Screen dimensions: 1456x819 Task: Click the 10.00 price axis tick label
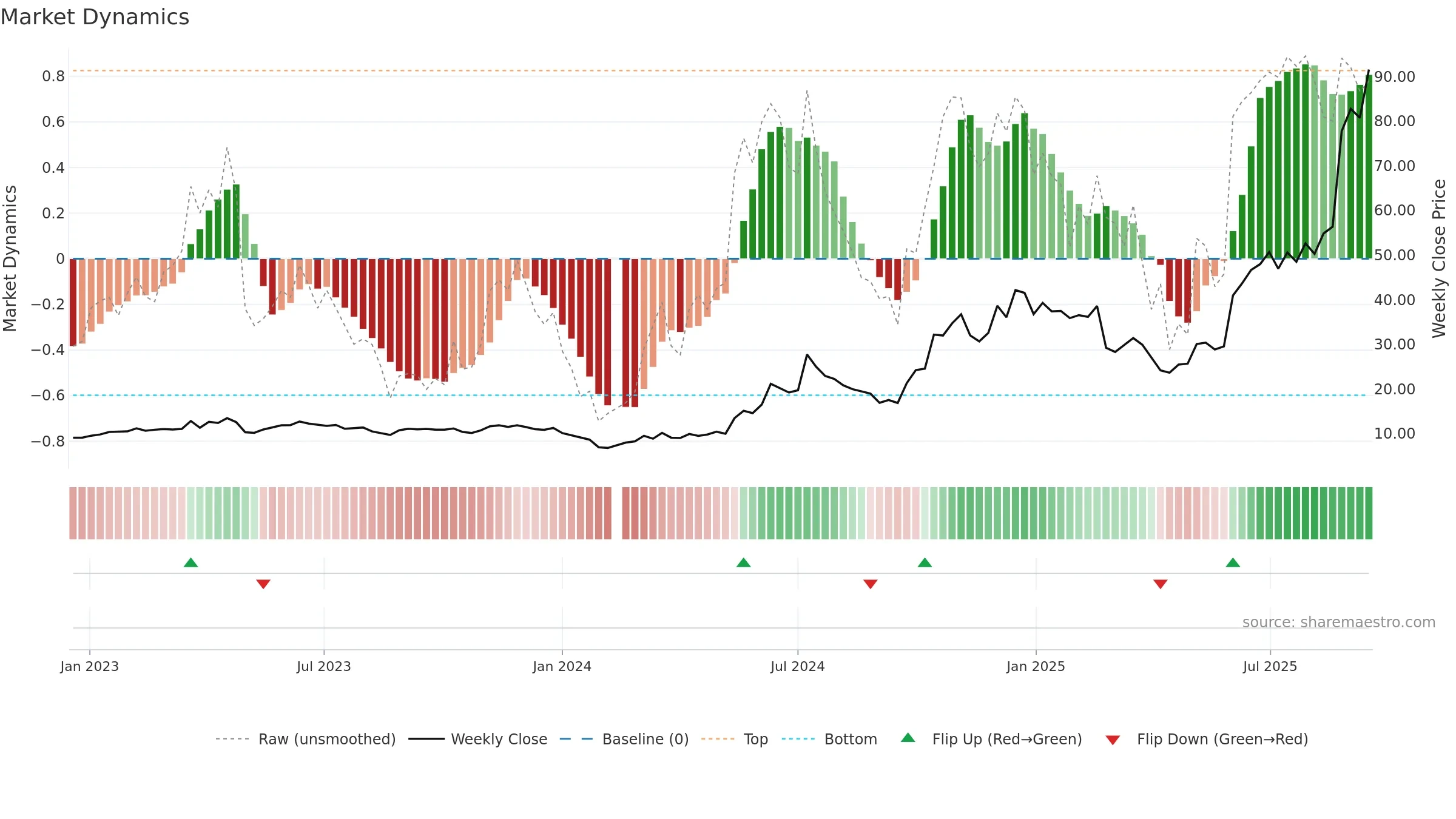(1395, 433)
